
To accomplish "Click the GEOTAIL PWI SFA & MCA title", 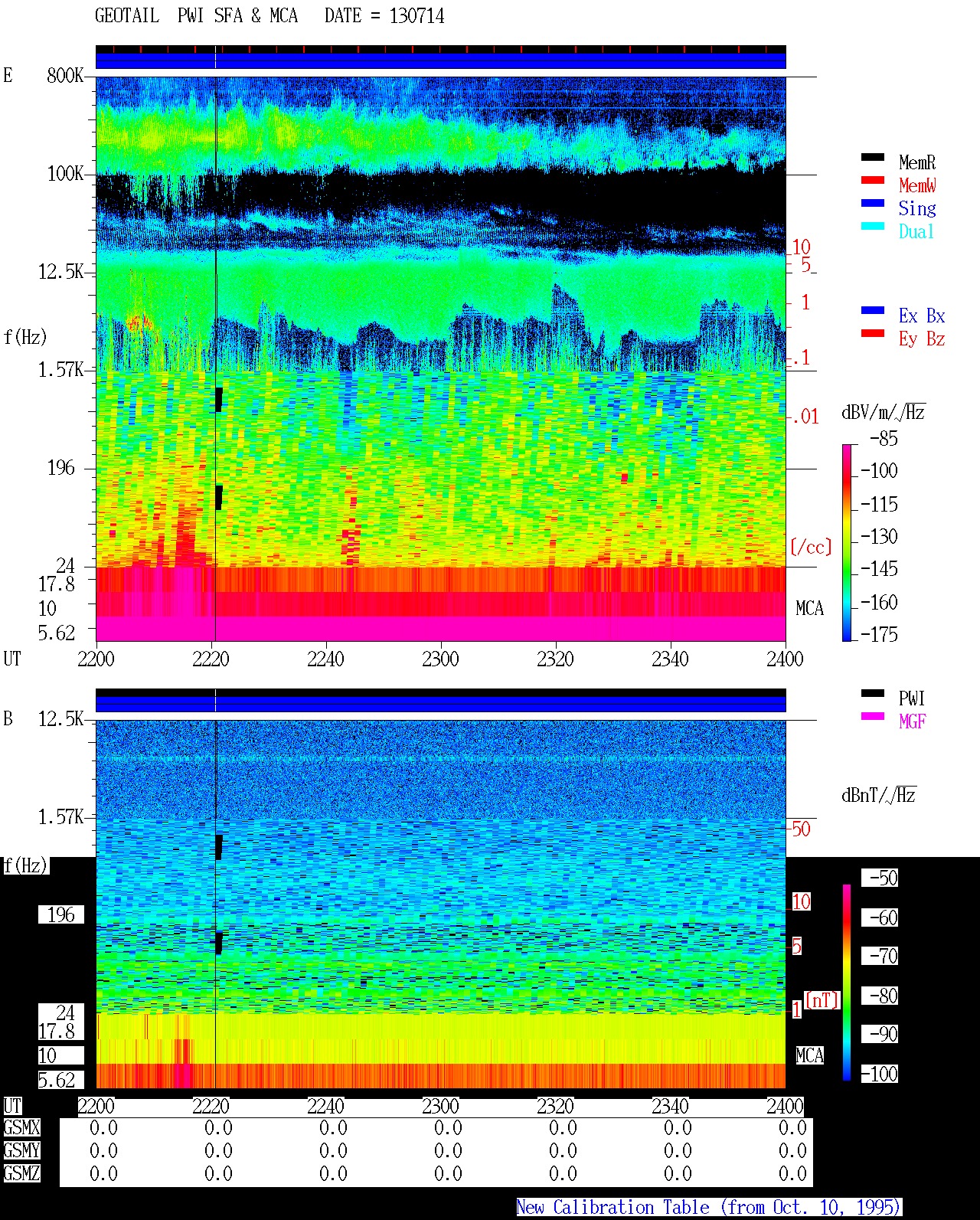I will 196,16.
